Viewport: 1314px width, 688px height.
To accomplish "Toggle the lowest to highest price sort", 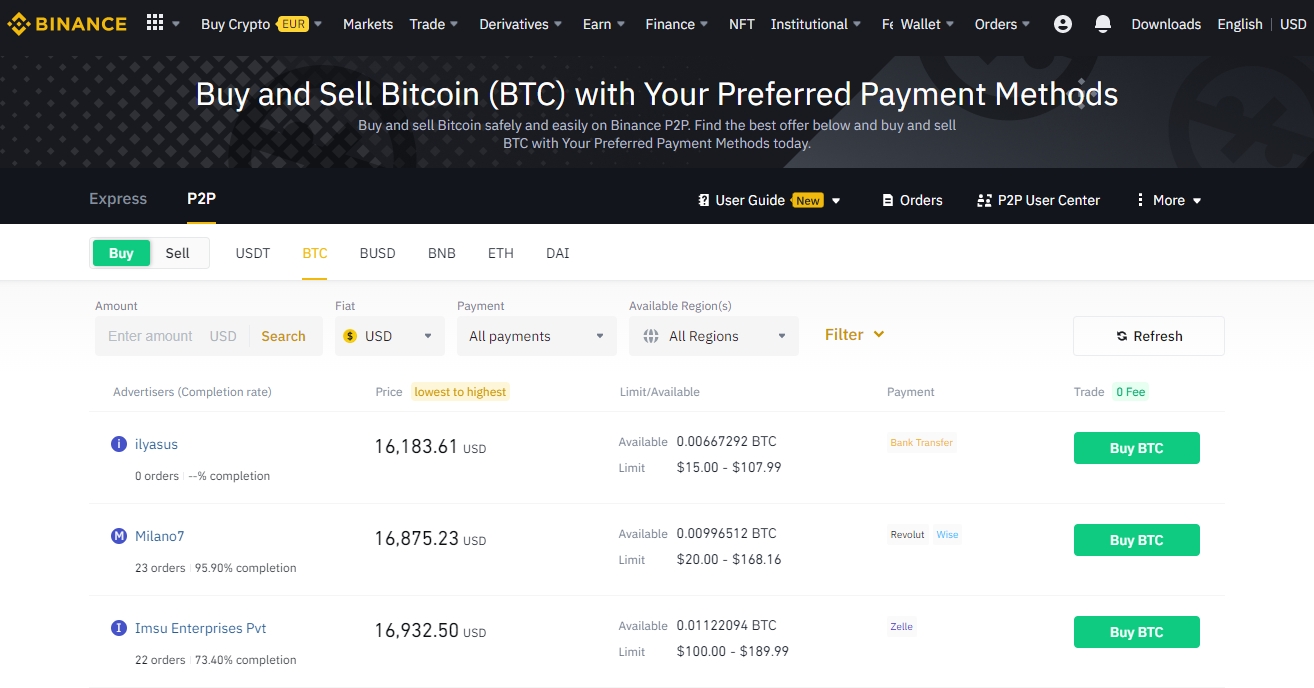I will click(x=461, y=392).
